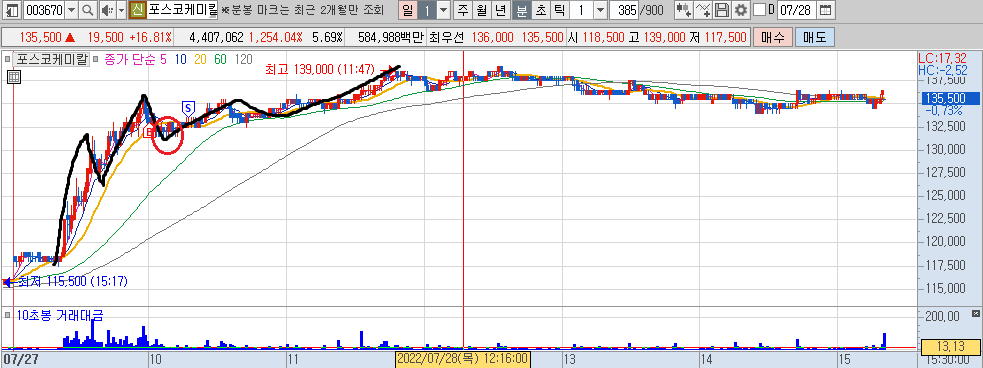Screen dimensions: 983x368
Task: Click the stock name field 포스코케미칼
Action: point(182,10)
